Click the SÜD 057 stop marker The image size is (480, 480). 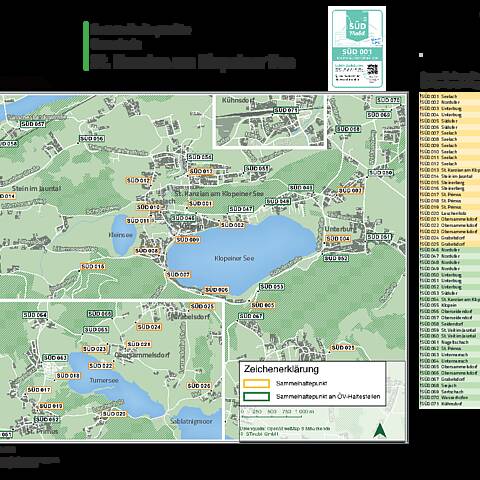pyautogui.click(x=33, y=124)
